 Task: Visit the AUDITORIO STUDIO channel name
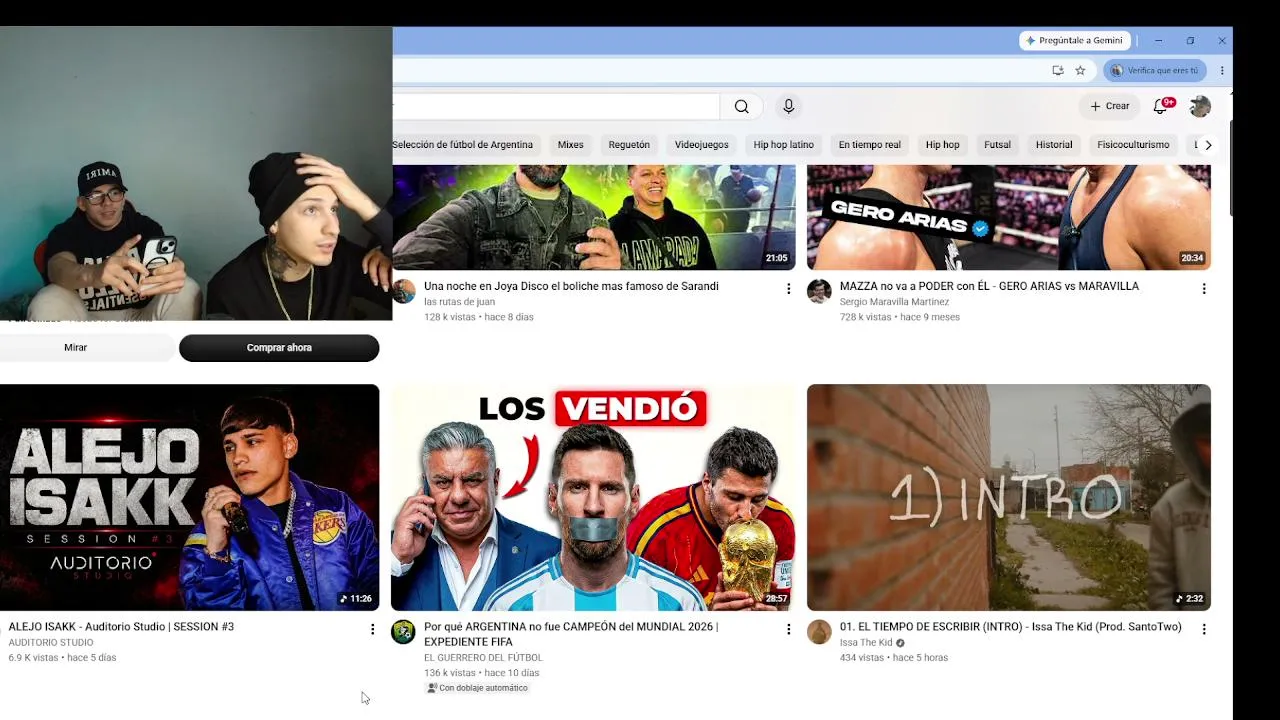tap(51, 643)
